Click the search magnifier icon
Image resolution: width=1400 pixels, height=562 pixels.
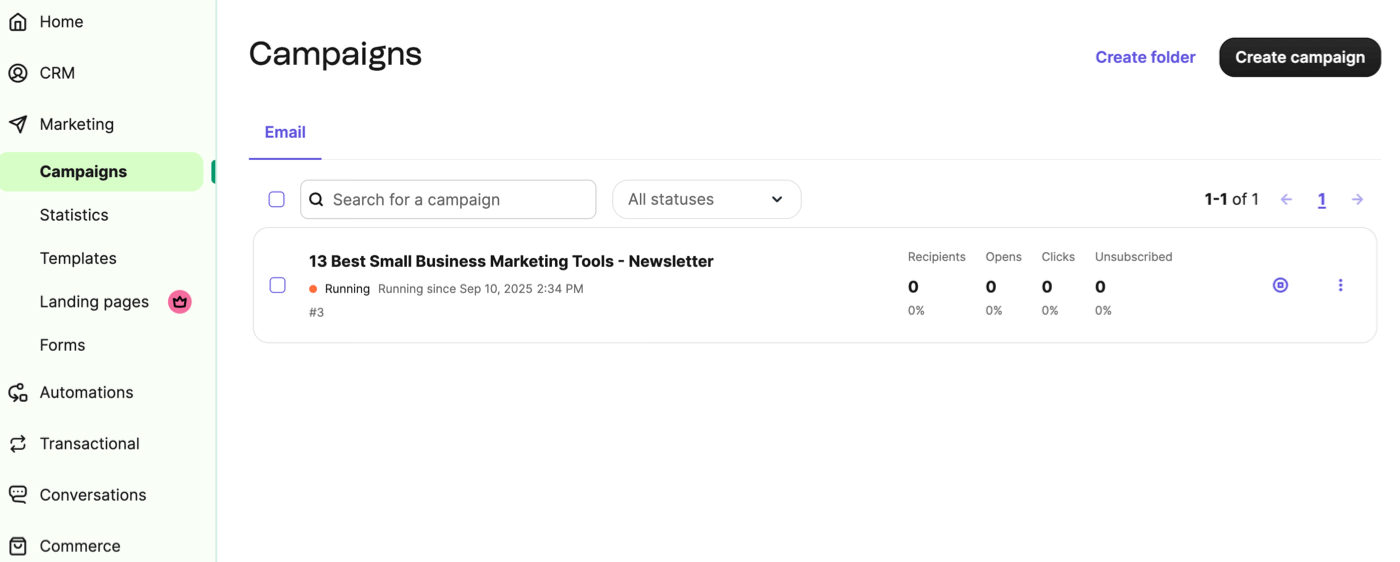316,199
